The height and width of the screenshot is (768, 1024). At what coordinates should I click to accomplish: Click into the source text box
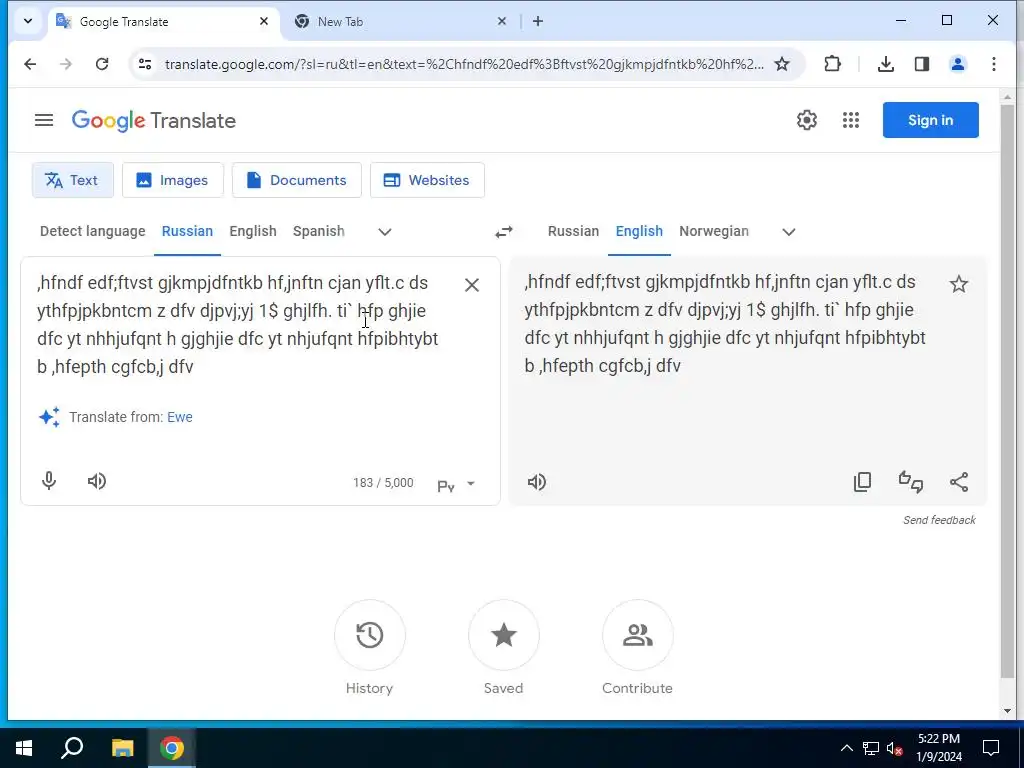(x=242, y=325)
